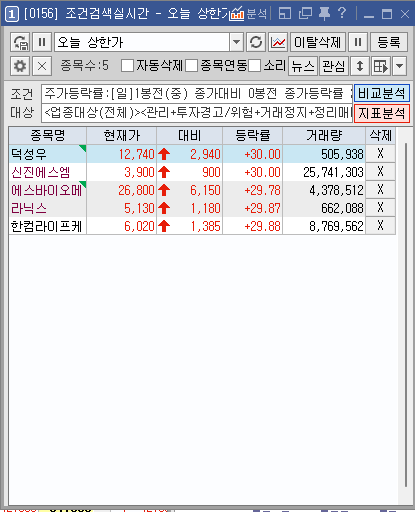
Task: Click the duplicate window icon in title bar
Action: coord(305,14)
